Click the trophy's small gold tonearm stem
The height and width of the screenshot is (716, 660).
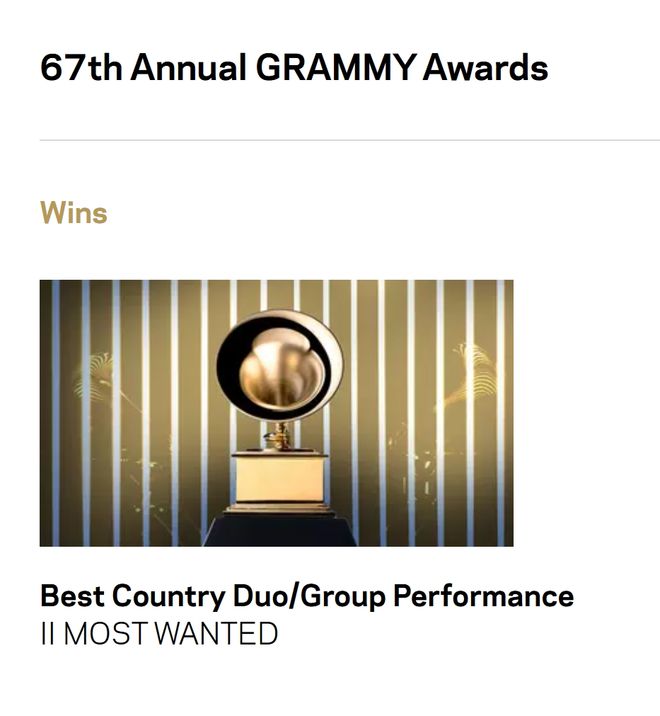click(x=279, y=436)
